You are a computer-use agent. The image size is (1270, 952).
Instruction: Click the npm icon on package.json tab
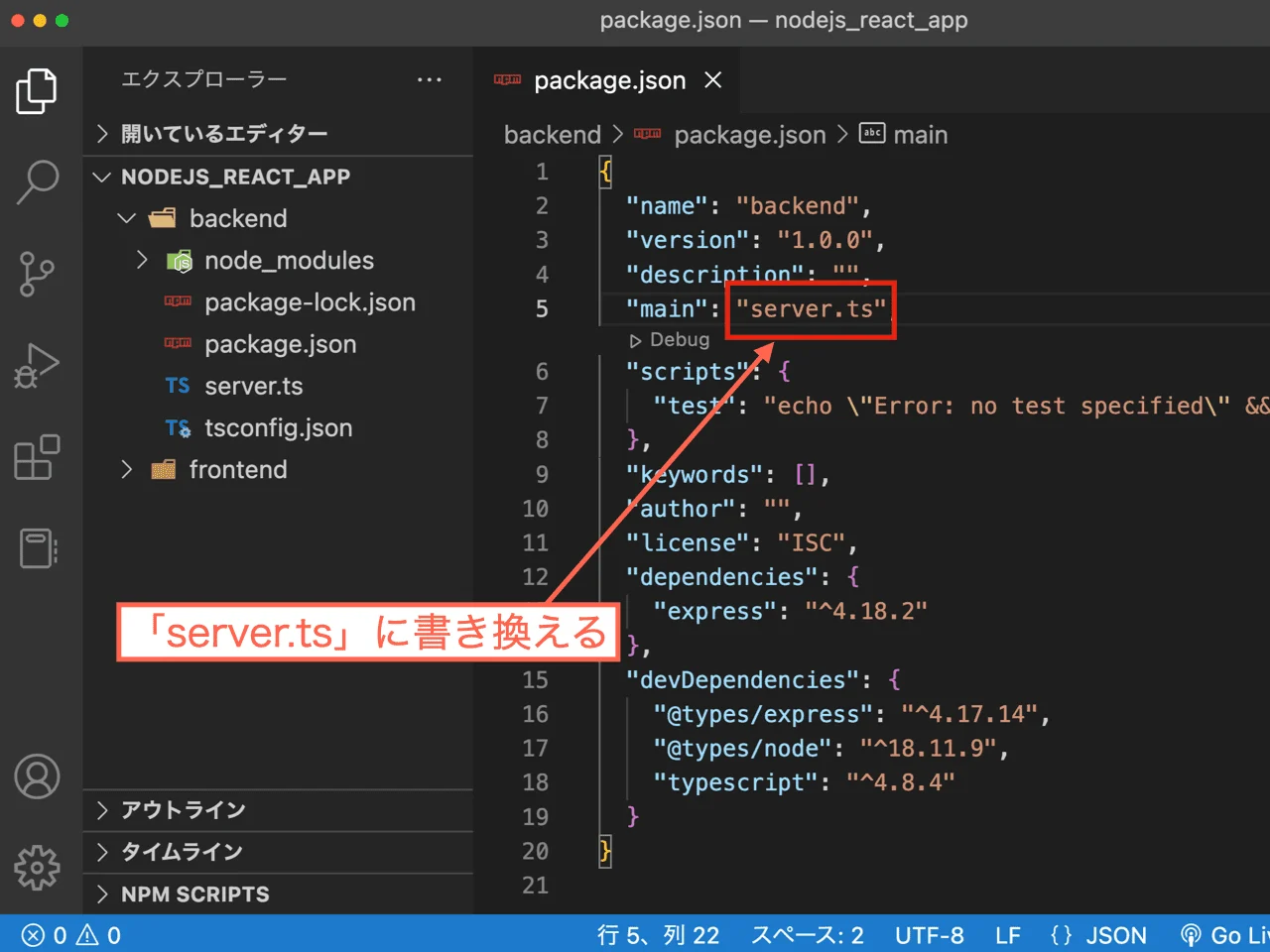507,80
